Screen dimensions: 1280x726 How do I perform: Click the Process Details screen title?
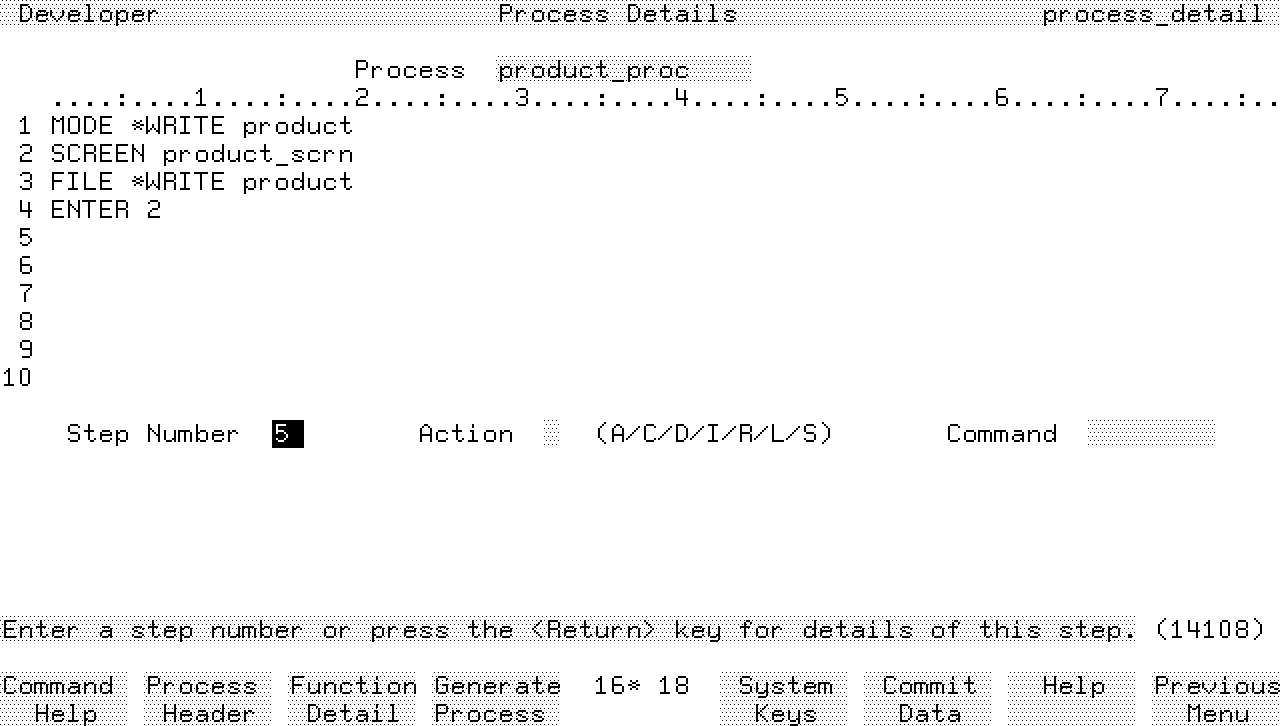pos(617,14)
